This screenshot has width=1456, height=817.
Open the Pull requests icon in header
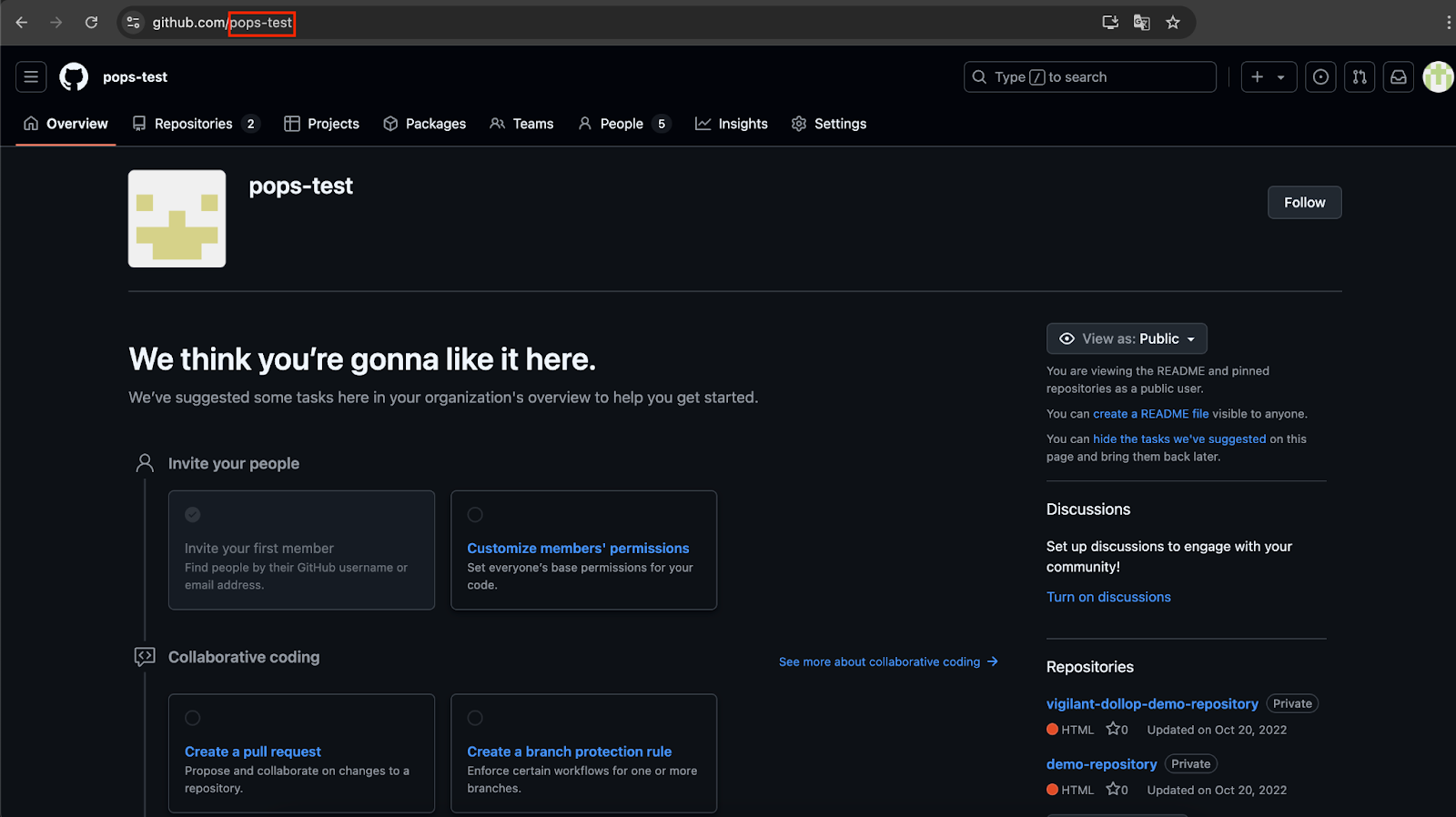click(1360, 77)
